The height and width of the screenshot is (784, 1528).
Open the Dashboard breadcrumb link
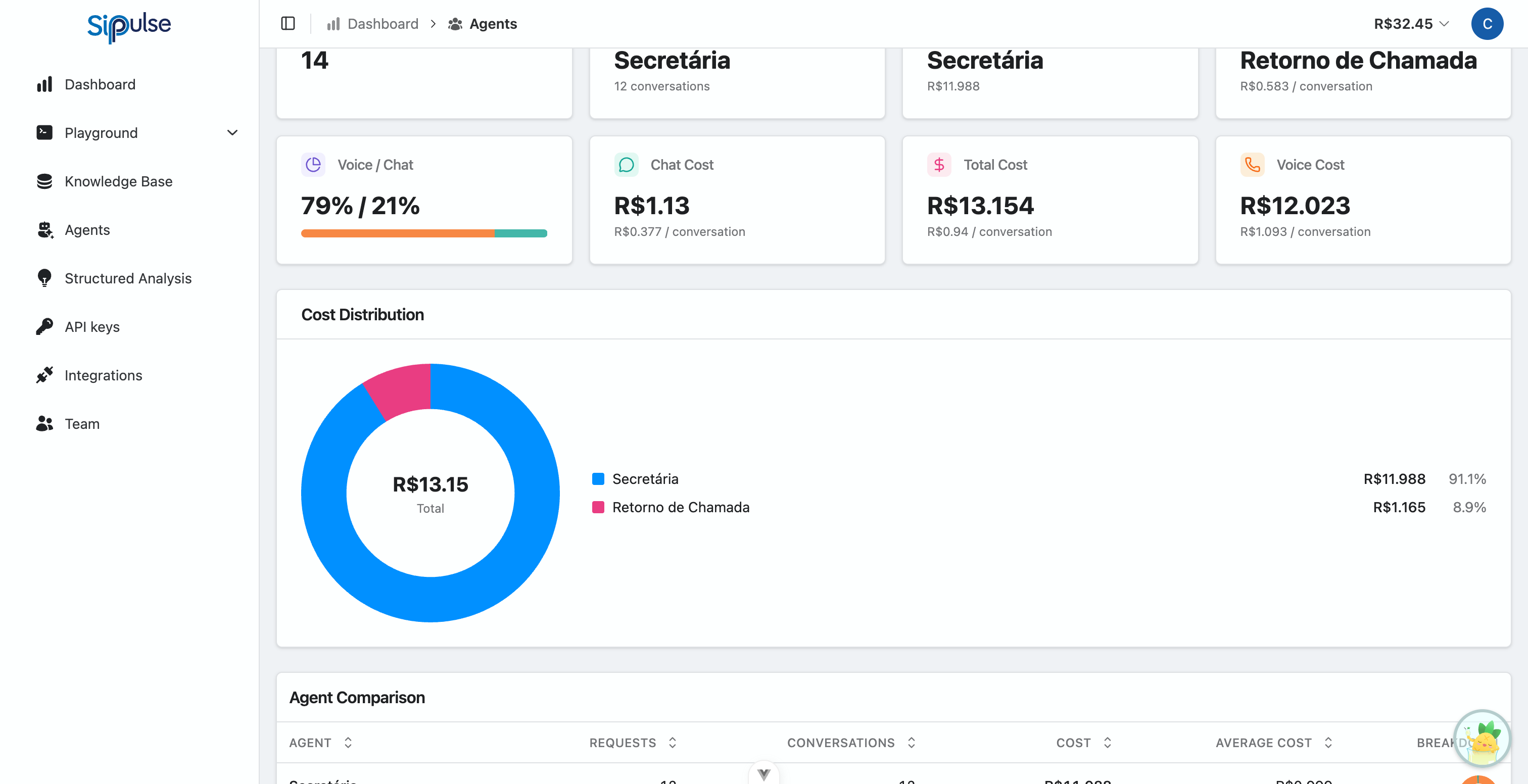[x=383, y=24]
